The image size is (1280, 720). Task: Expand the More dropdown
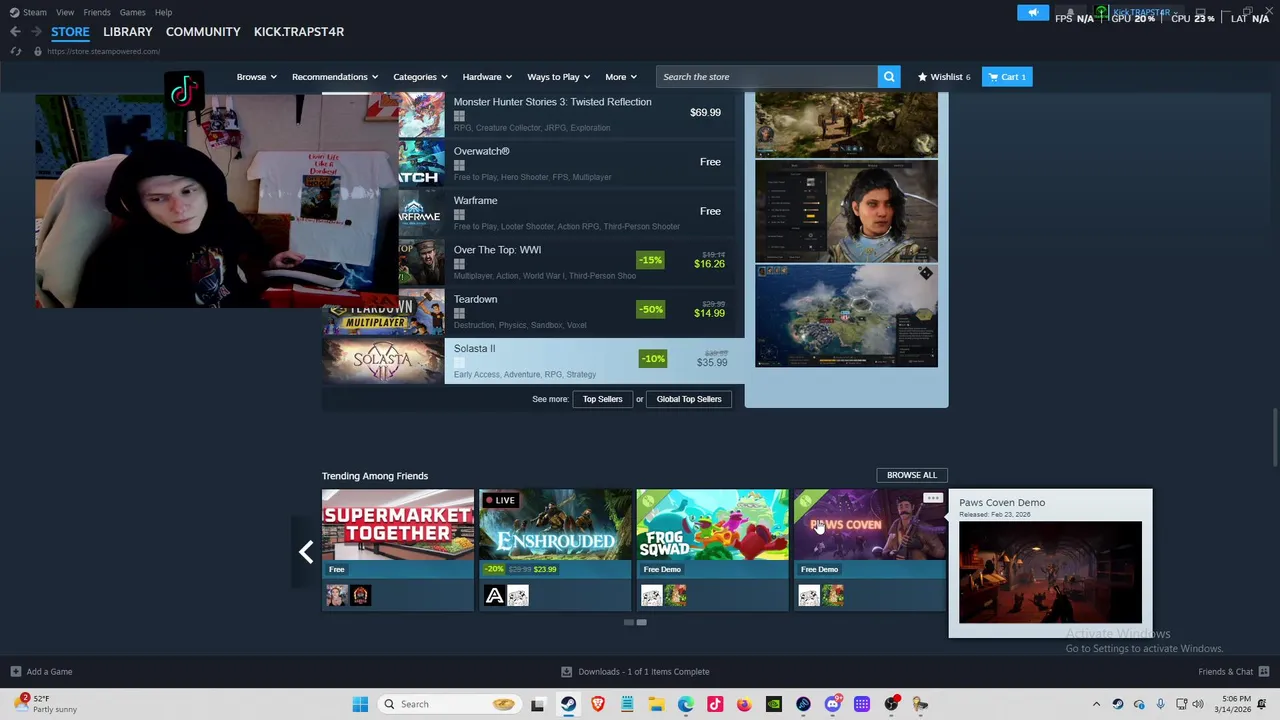(x=620, y=77)
